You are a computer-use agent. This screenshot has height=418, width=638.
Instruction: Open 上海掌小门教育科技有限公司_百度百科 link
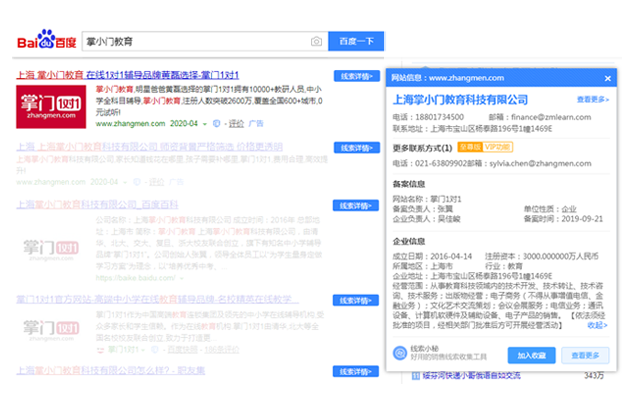tap(97, 204)
